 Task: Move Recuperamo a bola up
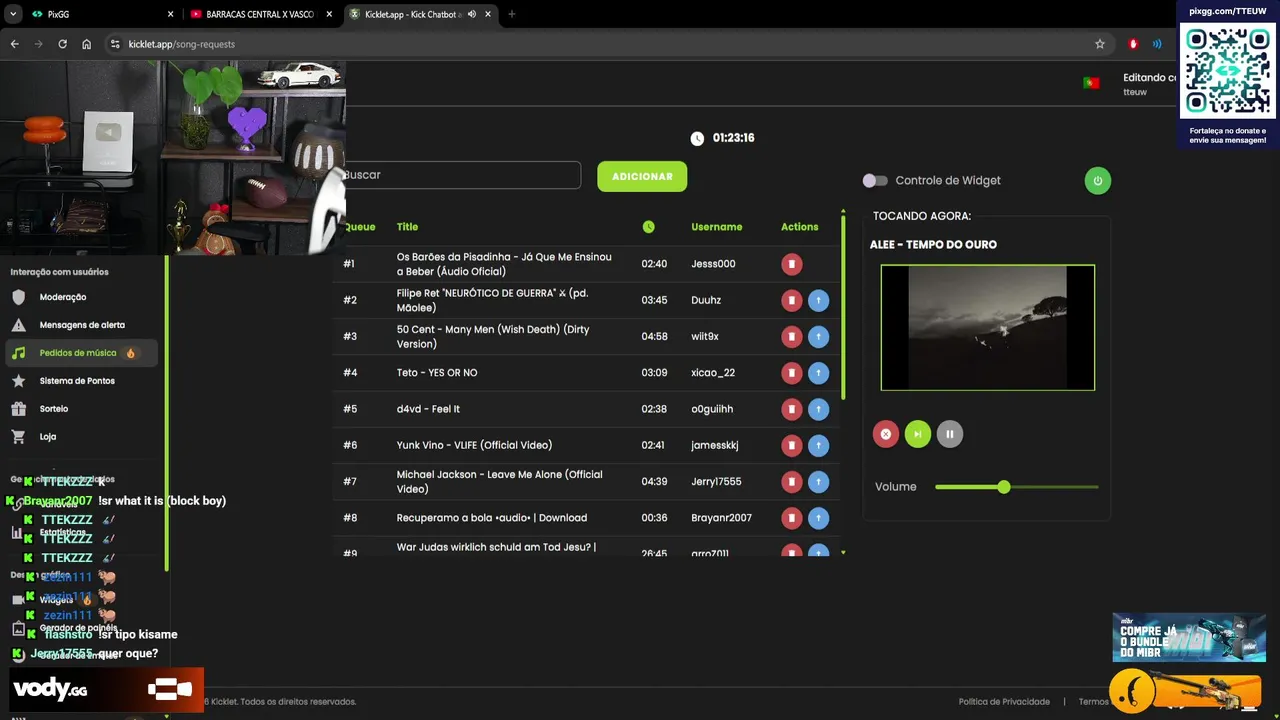point(818,518)
